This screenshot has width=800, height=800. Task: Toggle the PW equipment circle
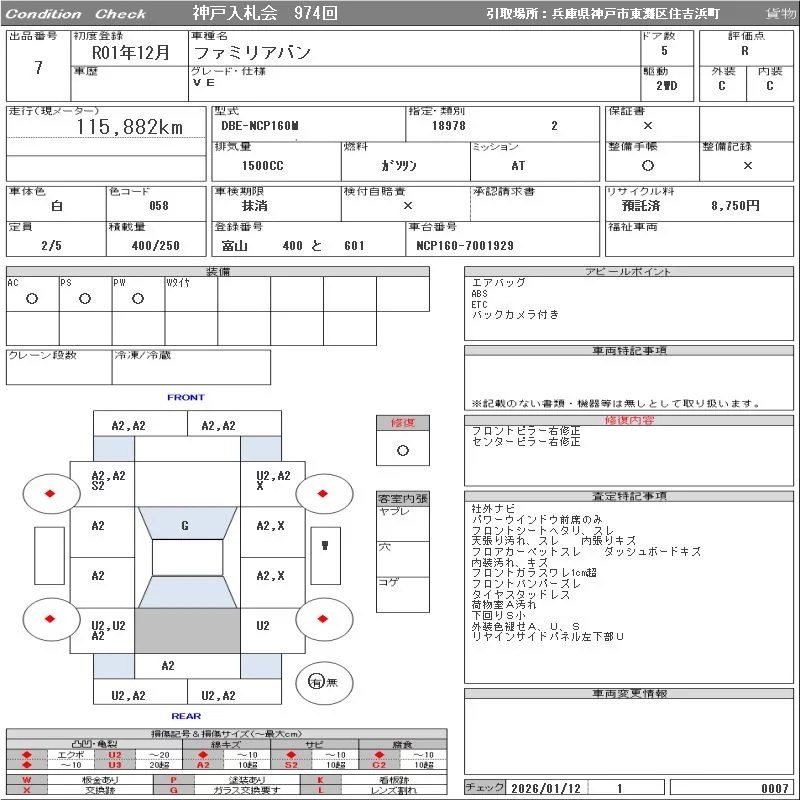(137, 298)
